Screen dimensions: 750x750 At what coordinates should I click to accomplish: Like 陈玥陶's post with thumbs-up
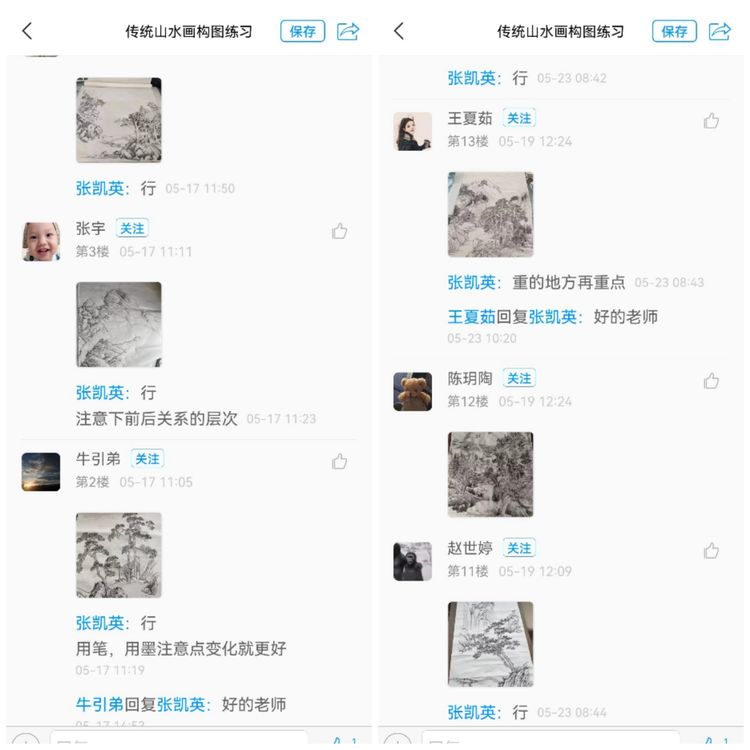(x=711, y=381)
